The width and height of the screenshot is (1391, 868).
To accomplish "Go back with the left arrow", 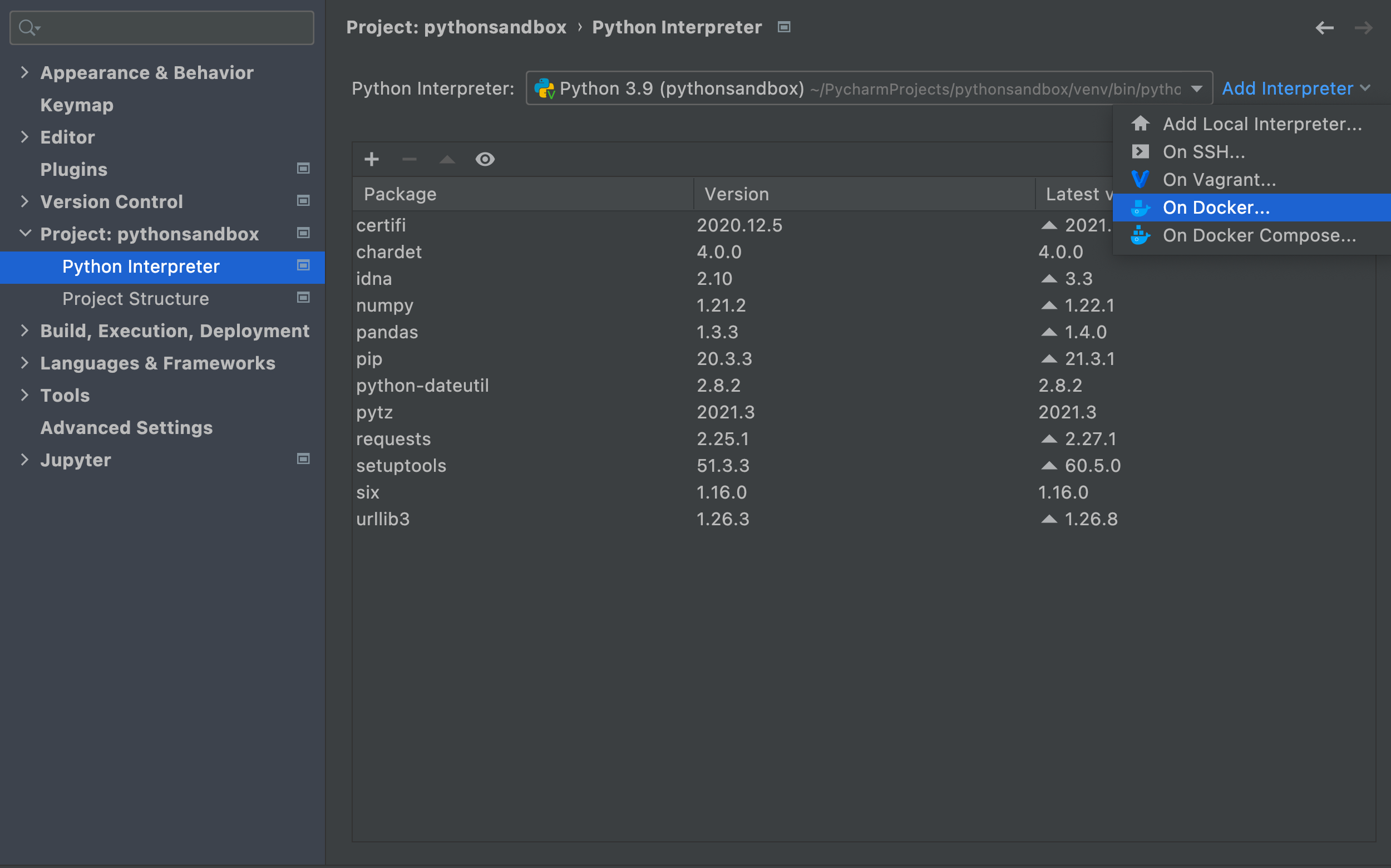I will pyautogui.click(x=1324, y=28).
